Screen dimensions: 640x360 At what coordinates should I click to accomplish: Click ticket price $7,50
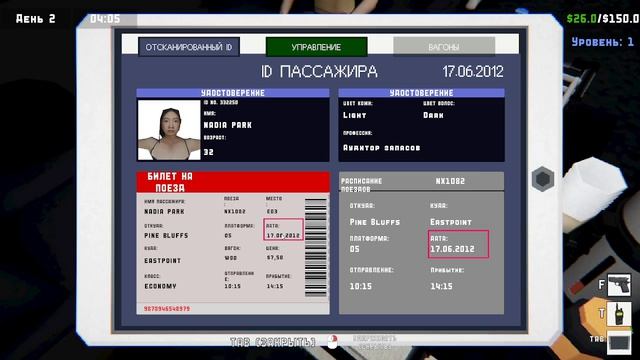coord(275,258)
